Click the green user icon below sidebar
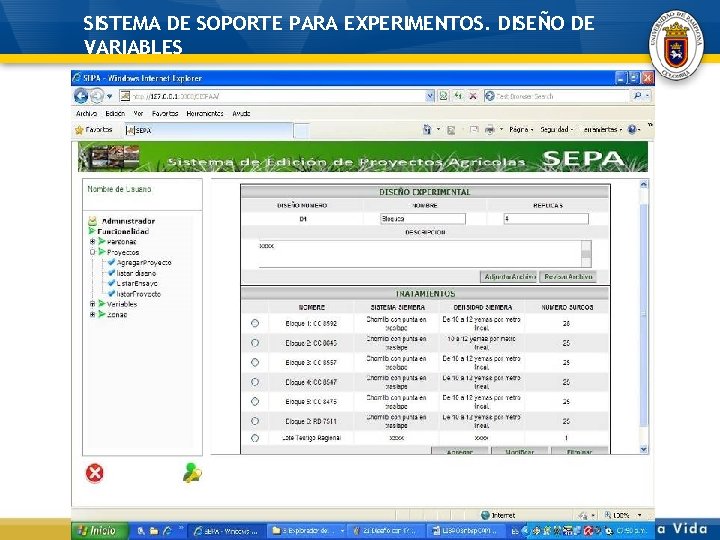The height and width of the screenshot is (540, 720). point(192,473)
